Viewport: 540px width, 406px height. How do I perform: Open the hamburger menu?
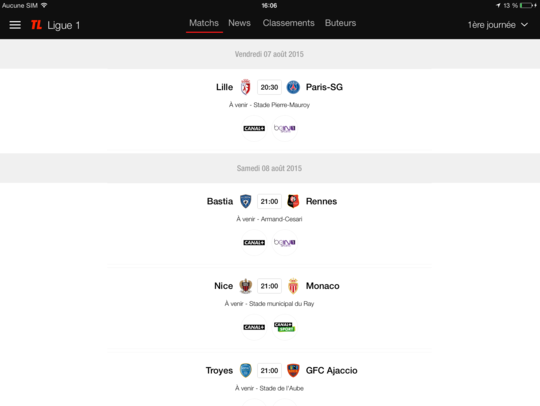click(15, 25)
